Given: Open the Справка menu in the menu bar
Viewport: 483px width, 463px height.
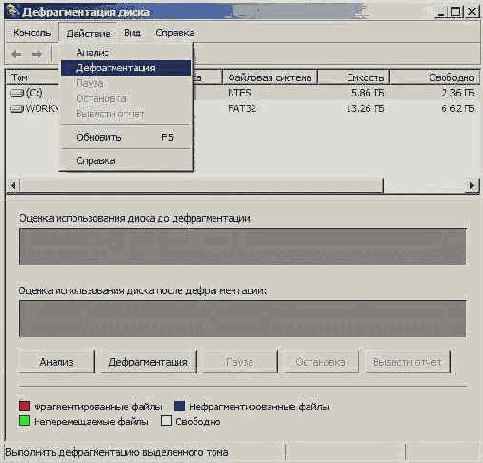Looking at the screenshot, I should [175, 33].
